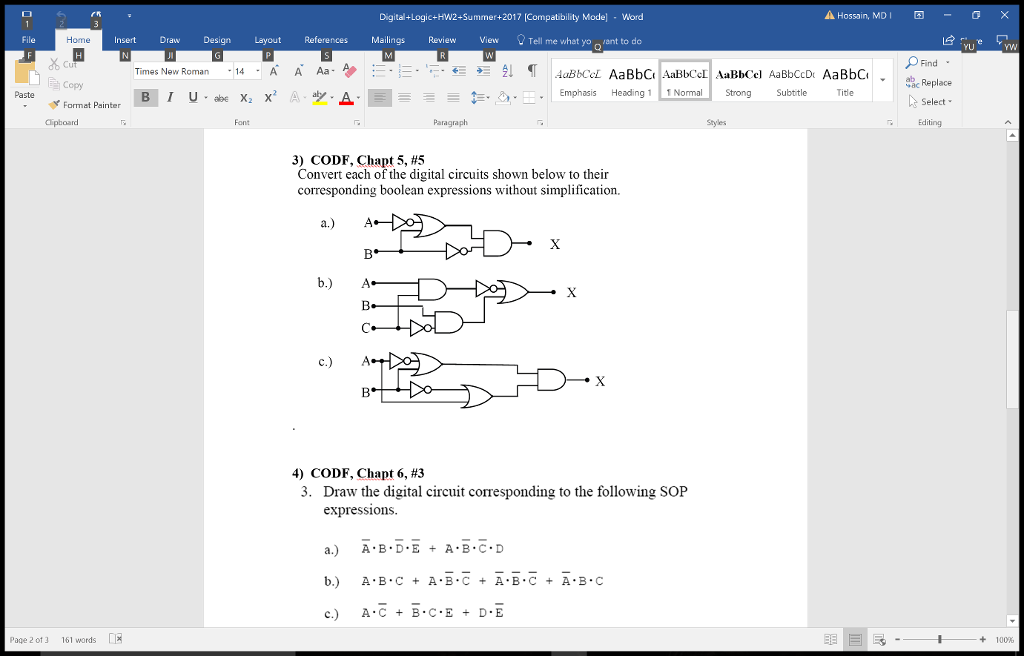This screenshot has height=656, width=1024.
Task: Open the Find search tool
Action: tap(921, 63)
